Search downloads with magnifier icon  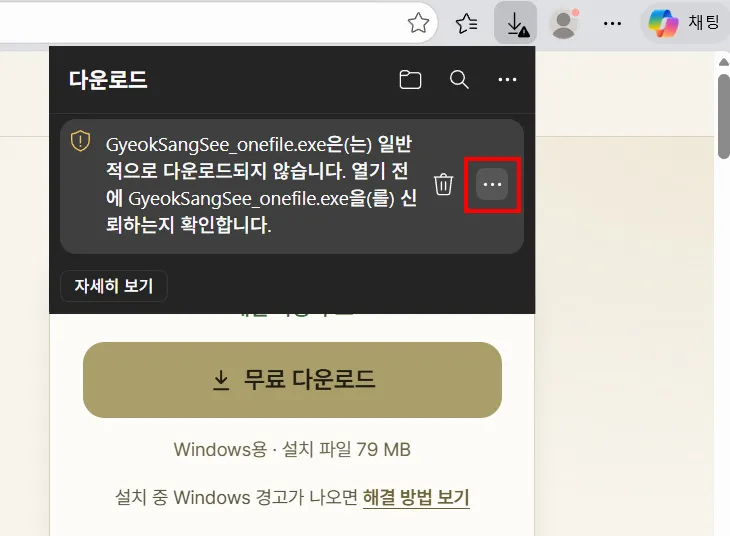459,80
